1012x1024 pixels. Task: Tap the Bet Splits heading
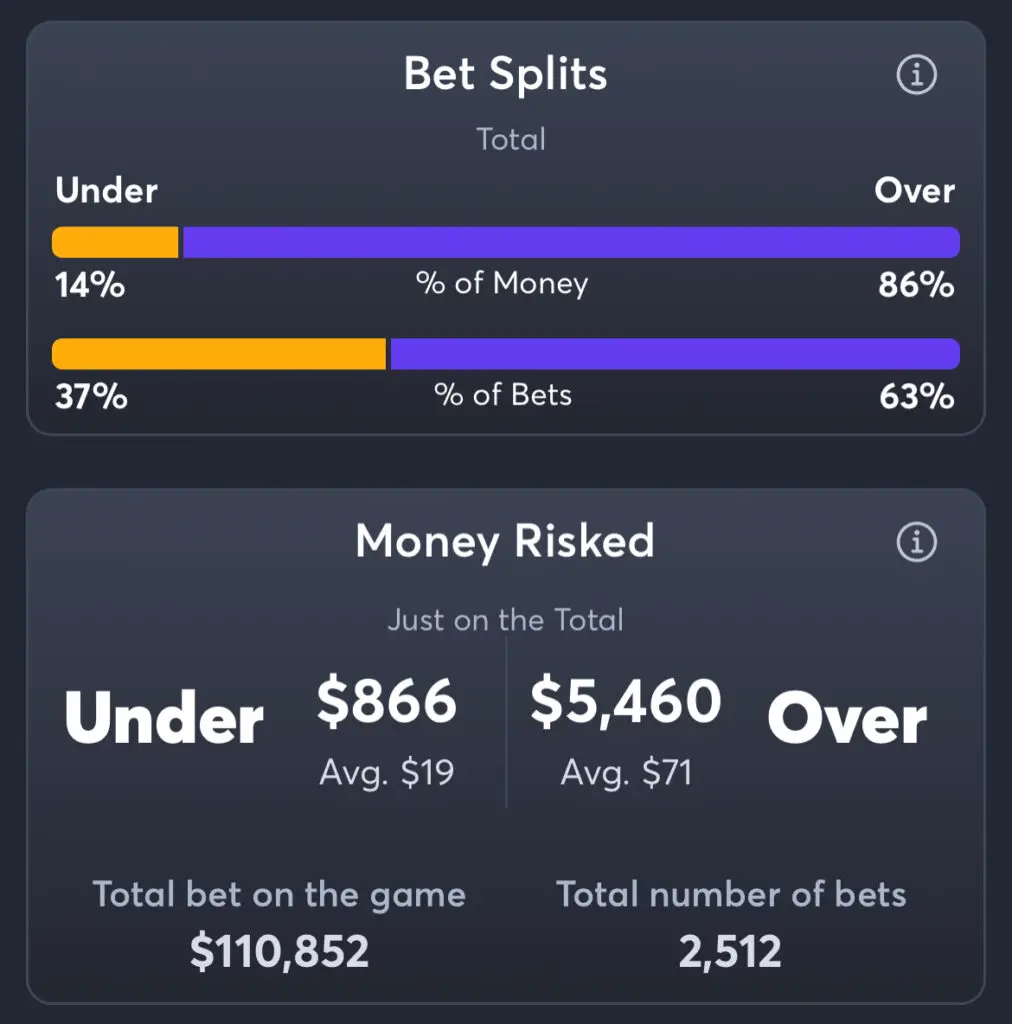[x=505, y=74]
